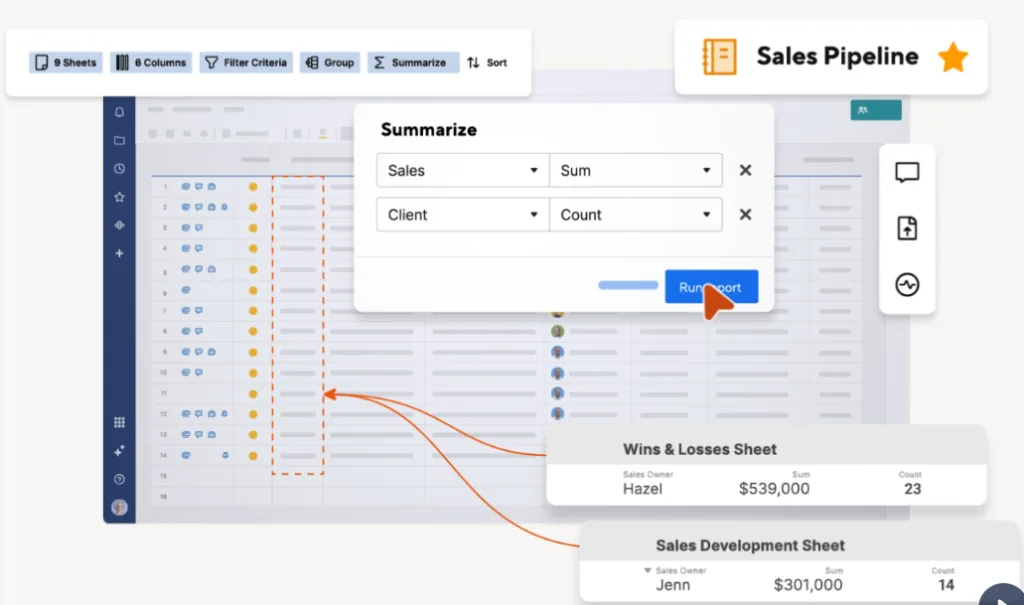Click the plus icon in the sidebar

pyautogui.click(x=120, y=253)
